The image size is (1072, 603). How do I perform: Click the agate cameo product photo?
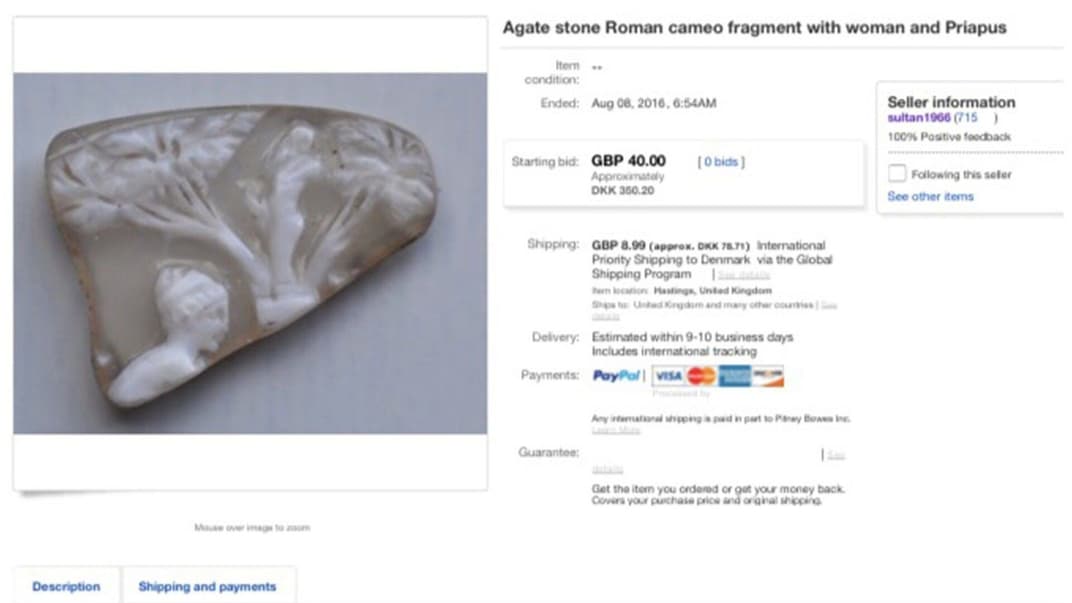pyautogui.click(x=250, y=253)
